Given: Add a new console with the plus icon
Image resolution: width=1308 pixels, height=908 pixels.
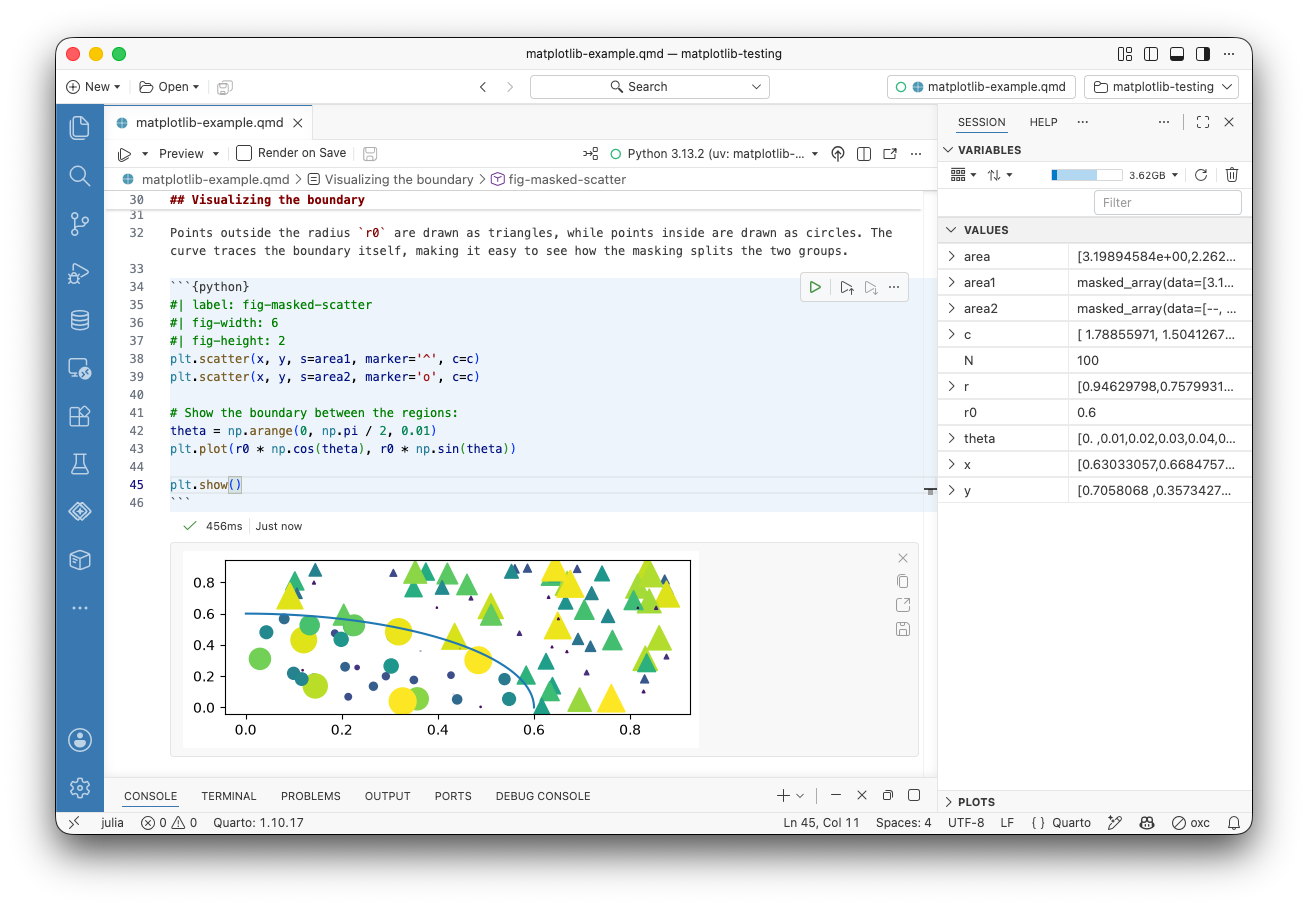Looking at the screenshot, I should point(783,796).
